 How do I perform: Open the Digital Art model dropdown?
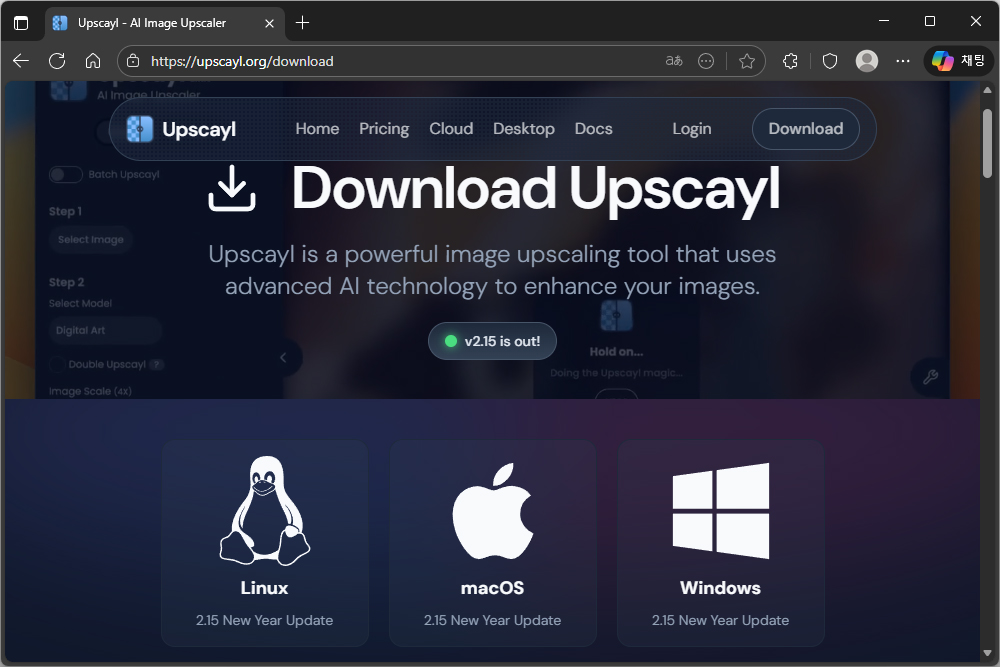[x=105, y=330]
